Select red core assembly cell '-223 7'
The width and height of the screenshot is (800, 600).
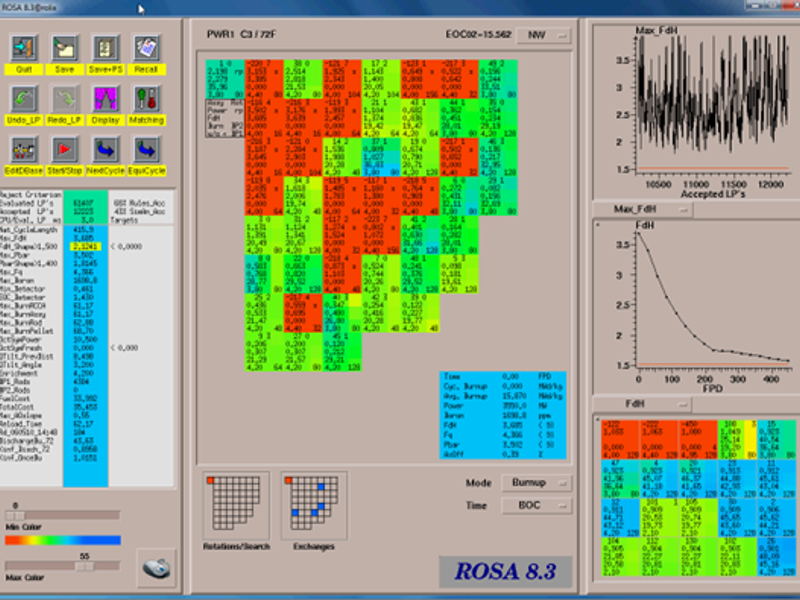point(381,235)
